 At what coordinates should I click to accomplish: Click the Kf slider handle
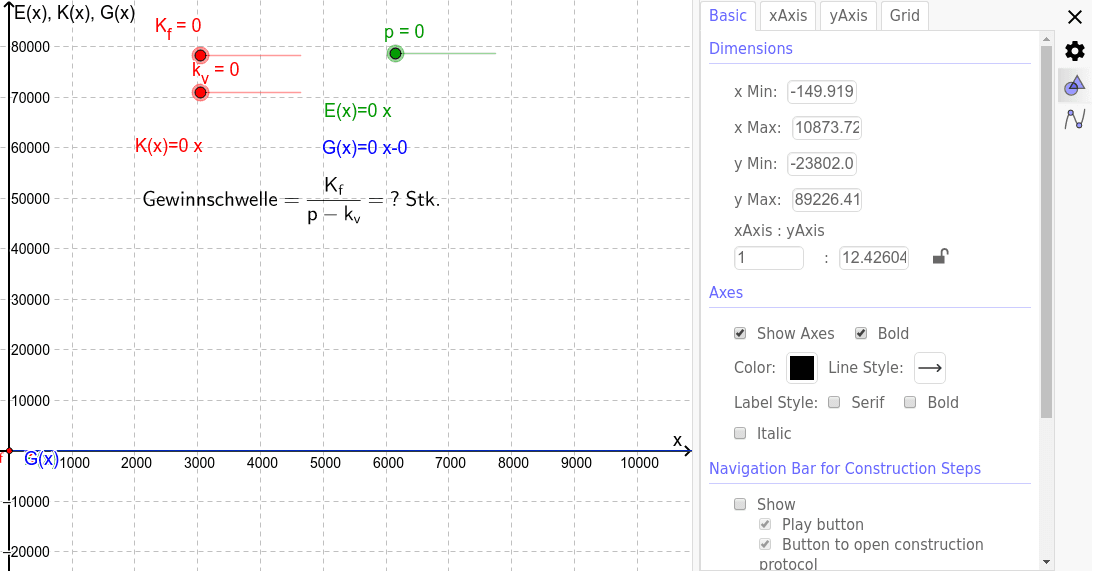click(x=200, y=55)
